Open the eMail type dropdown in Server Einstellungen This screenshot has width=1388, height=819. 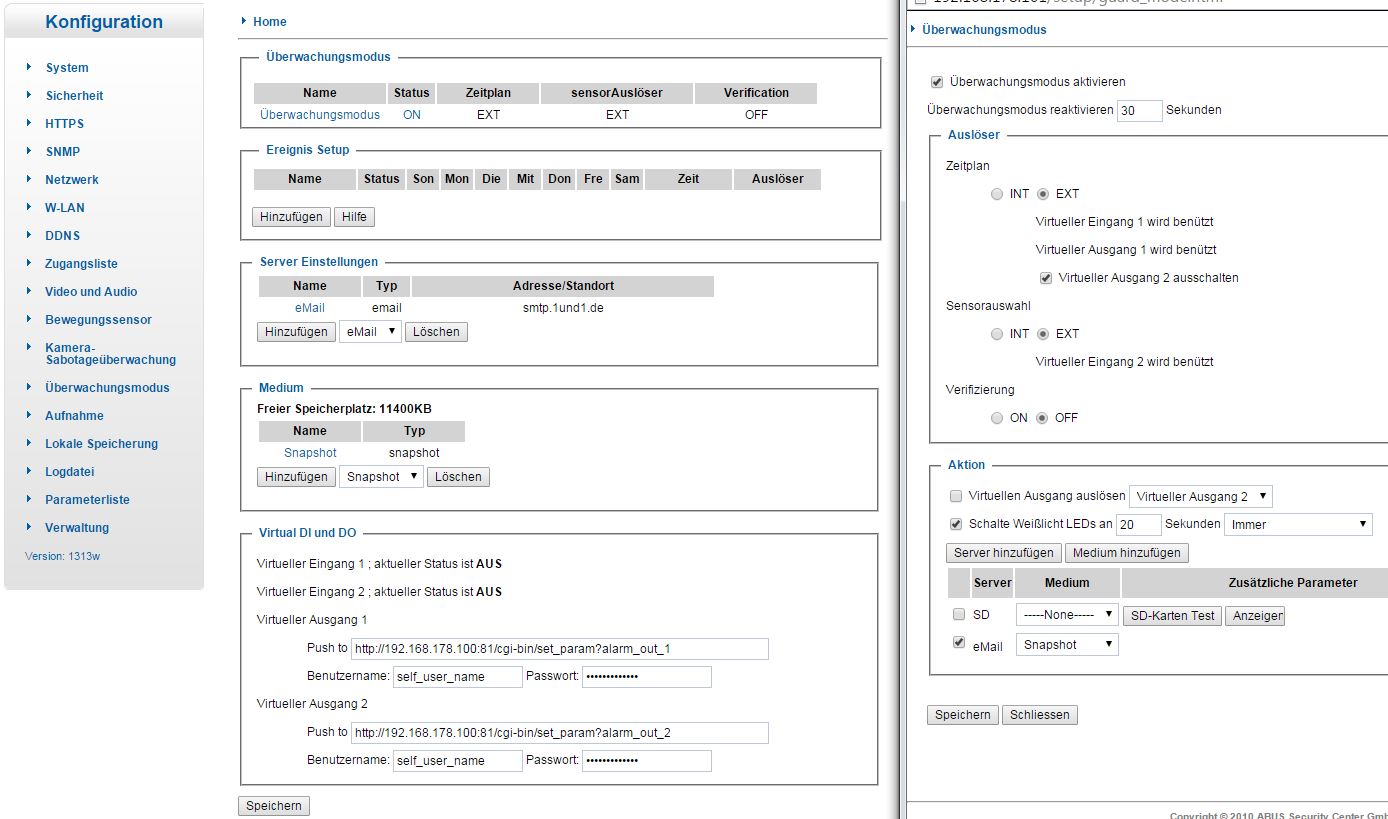[370, 332]
